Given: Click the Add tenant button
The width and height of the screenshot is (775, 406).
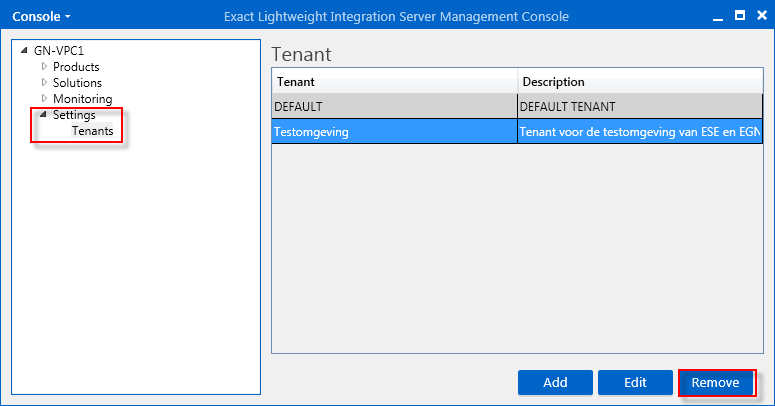Looking at the screenshot, I should click(x=555, y=382).
